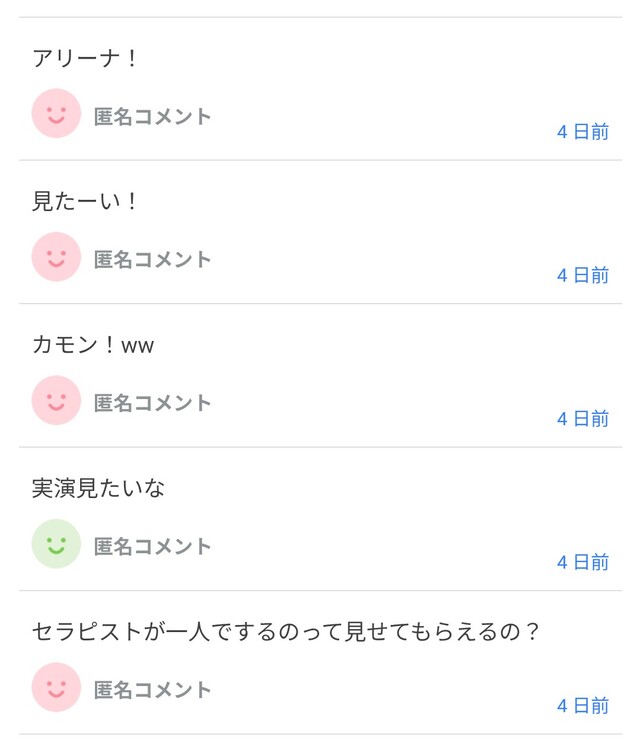Tap the comment text カモン！ww
This screenshot has height=740, width=640.
coord(93,346)
